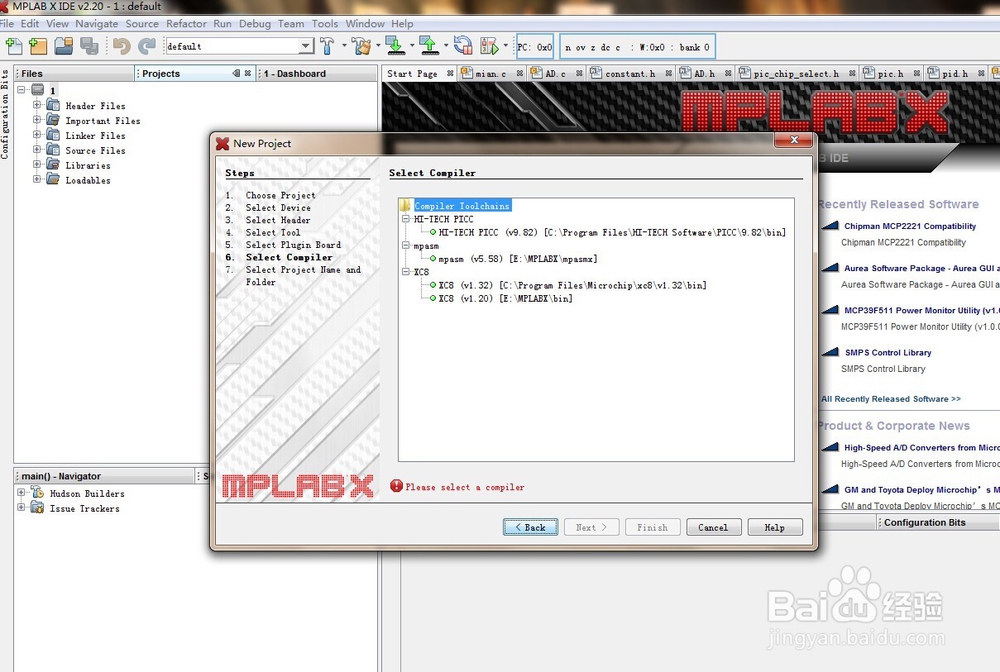
Task: Select XC8 (v1.32) compiler
Action: click(x=572, y=285)
